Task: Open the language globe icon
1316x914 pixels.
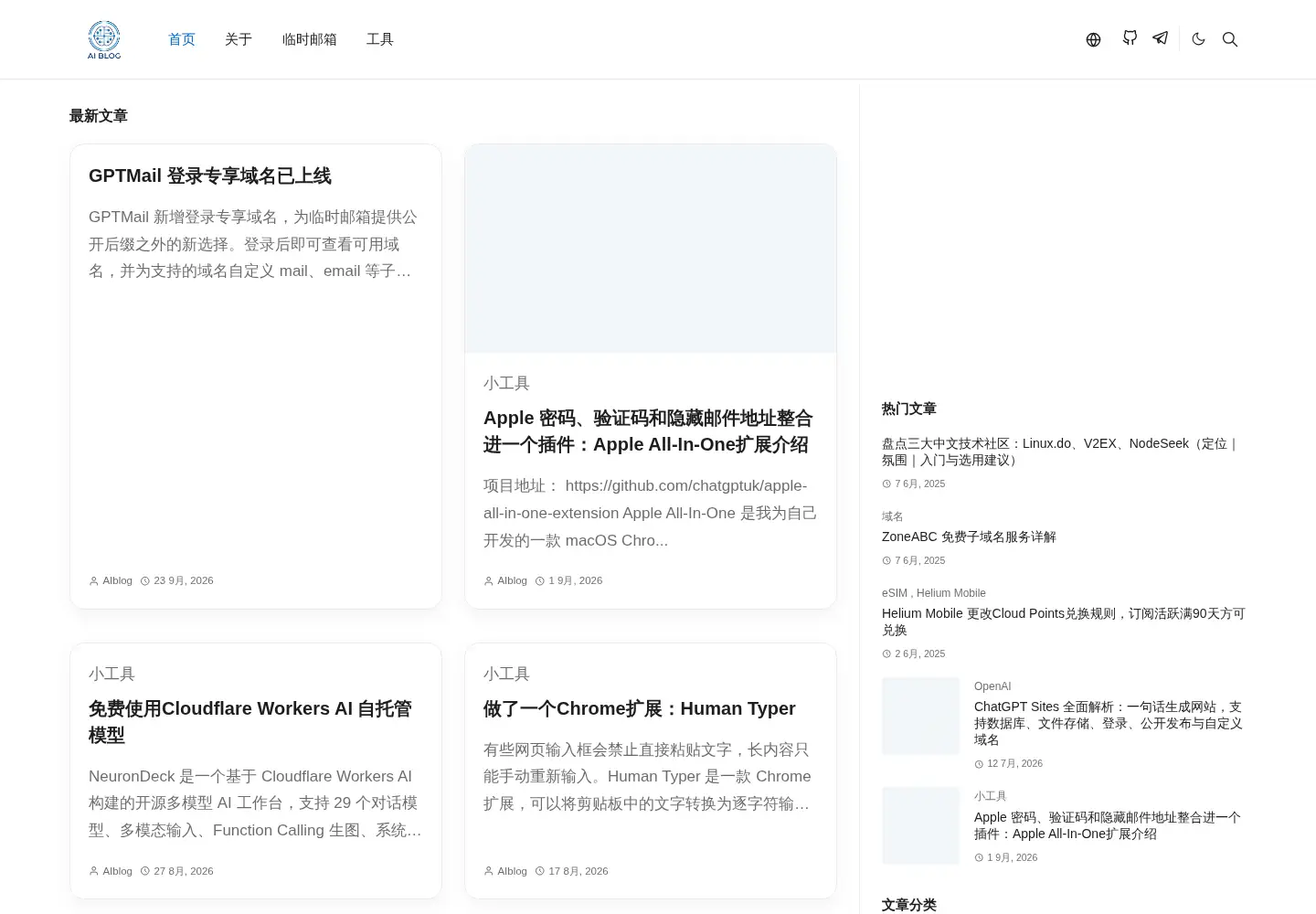Action: pyautogui.click(x=1093, y=39)
